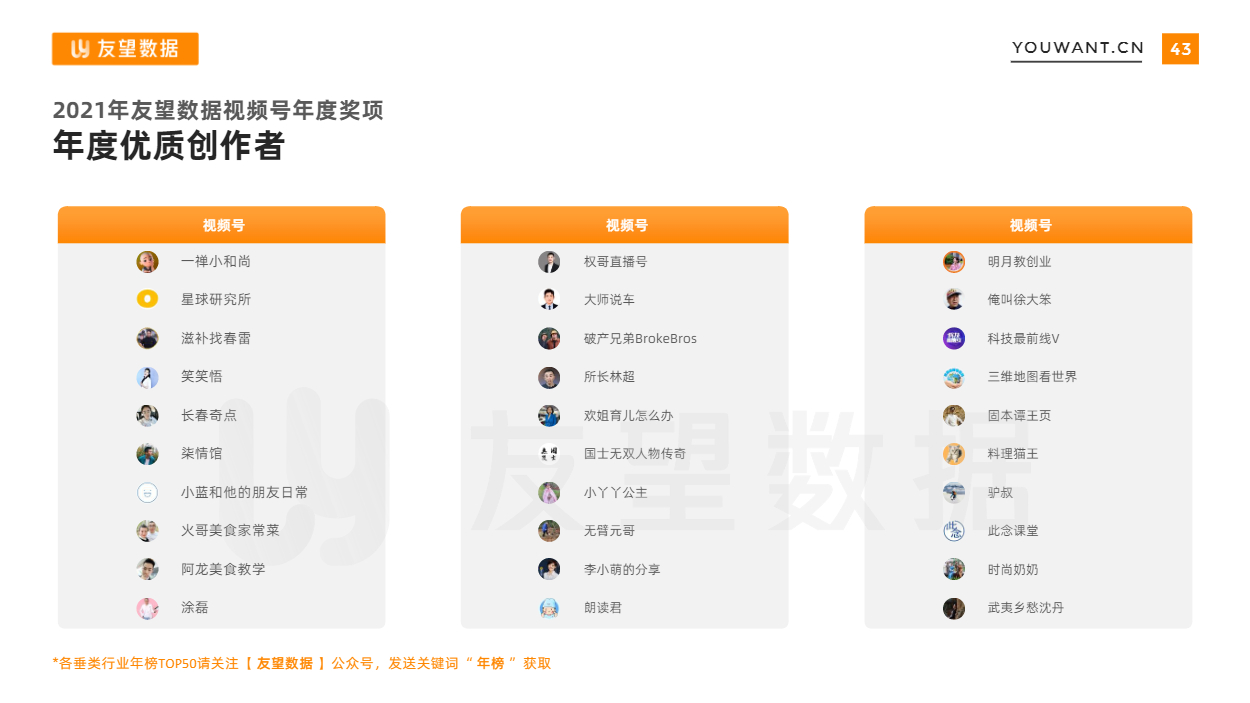The image size is (1250, 703).
Task: Click the name 大师说车
Action: click(x=609, y=300)
